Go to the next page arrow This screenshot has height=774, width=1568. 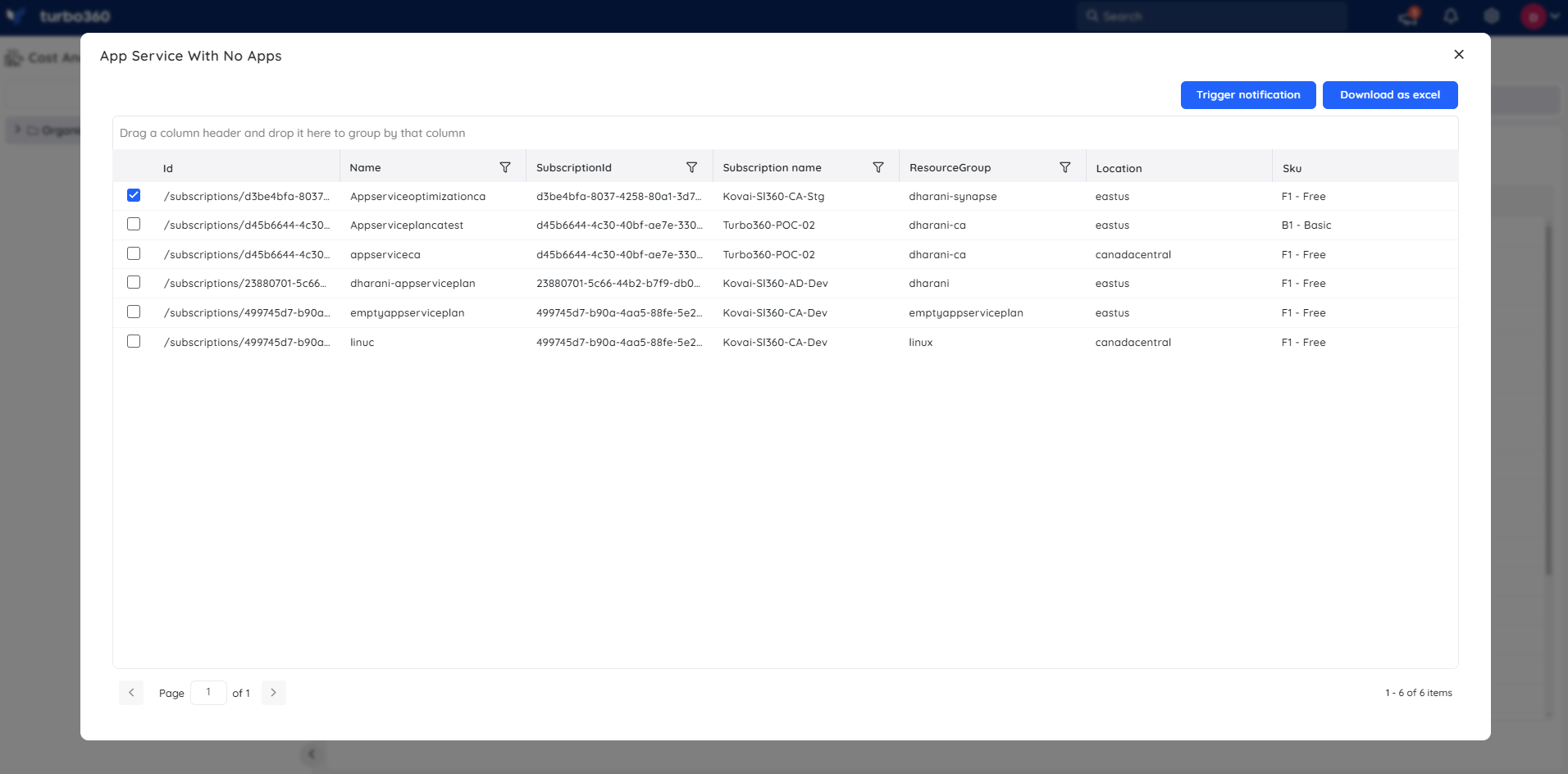(274, 693)
